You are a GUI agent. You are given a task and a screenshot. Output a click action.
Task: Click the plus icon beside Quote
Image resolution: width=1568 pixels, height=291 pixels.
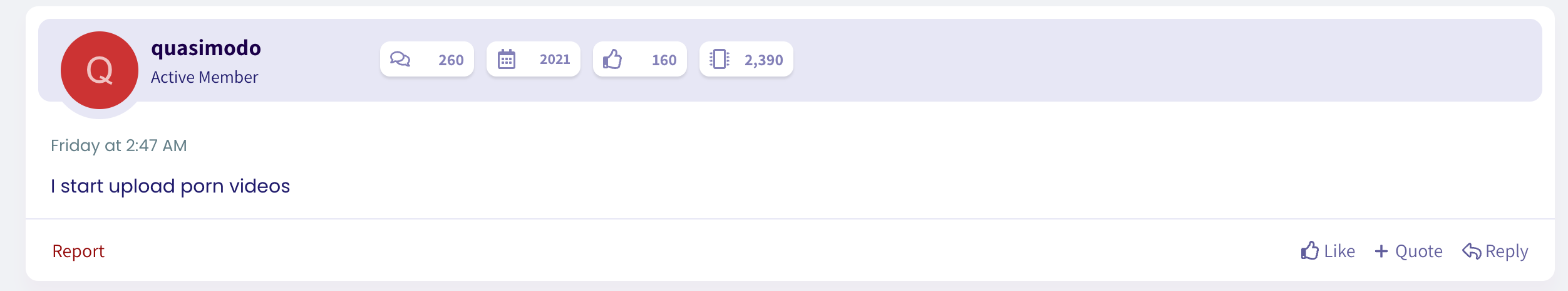click(1381, 251)
